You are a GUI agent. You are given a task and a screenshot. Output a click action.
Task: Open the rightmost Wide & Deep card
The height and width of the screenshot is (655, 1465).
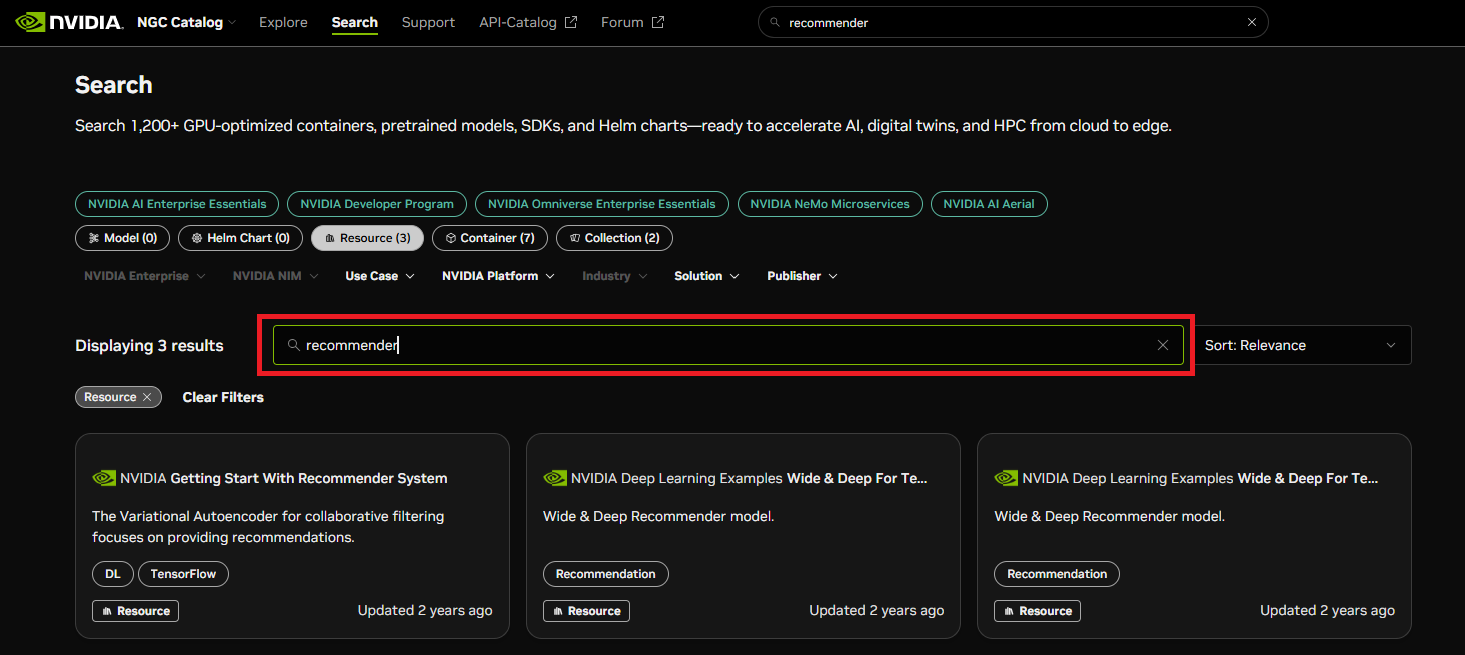pyautogui.click(x=1194, y=536)
